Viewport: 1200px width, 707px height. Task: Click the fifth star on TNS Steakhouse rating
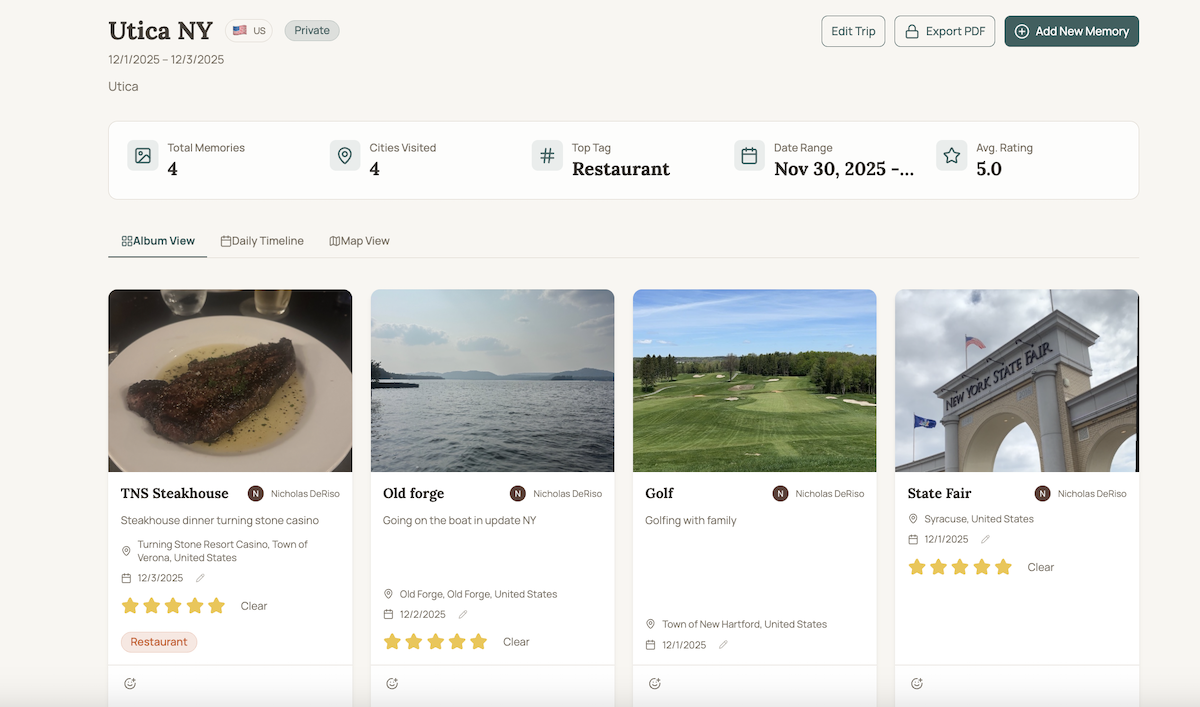217,606
